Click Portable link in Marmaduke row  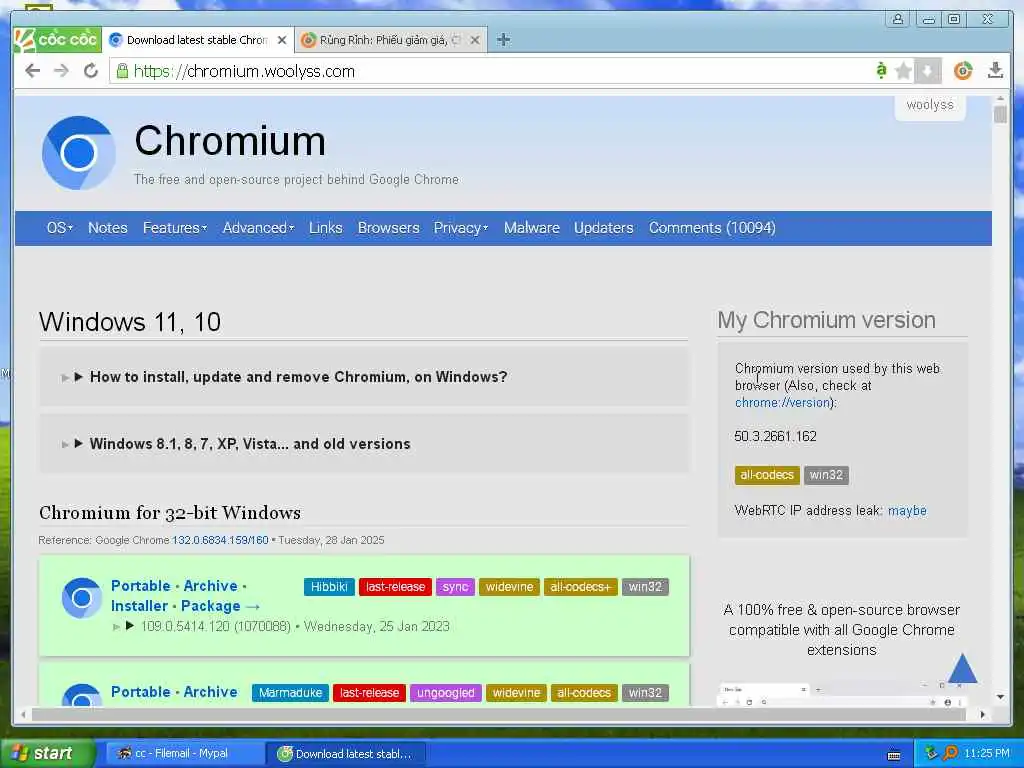click(x=140, y=692)
